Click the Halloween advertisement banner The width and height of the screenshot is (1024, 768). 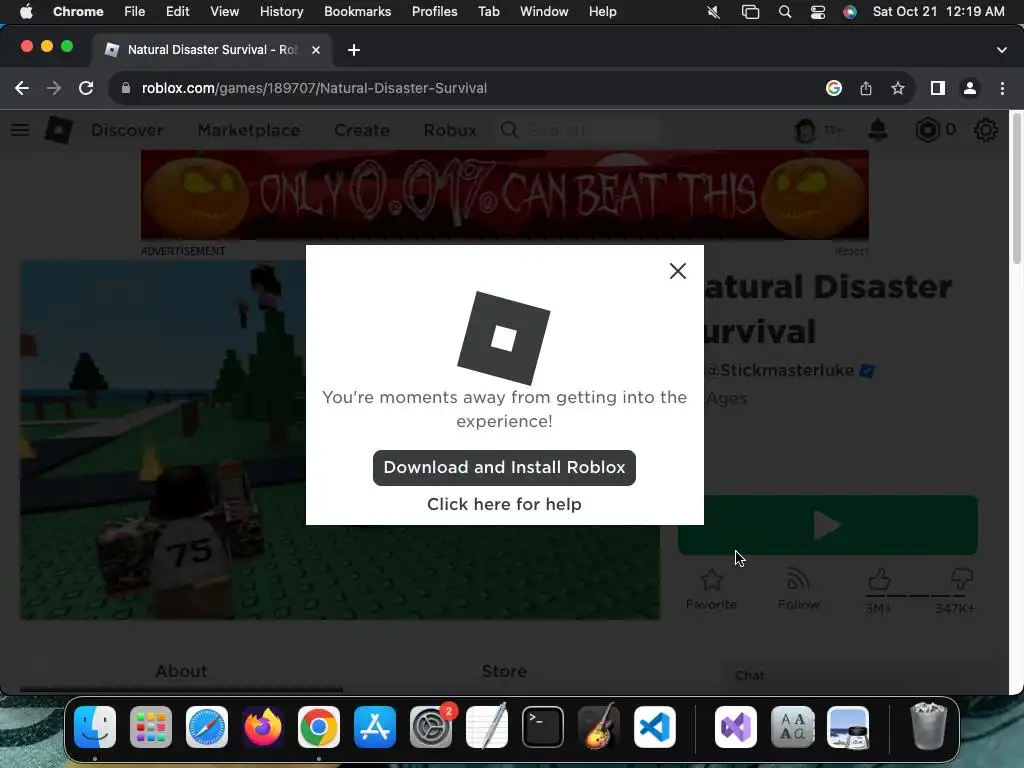[505, 195]
